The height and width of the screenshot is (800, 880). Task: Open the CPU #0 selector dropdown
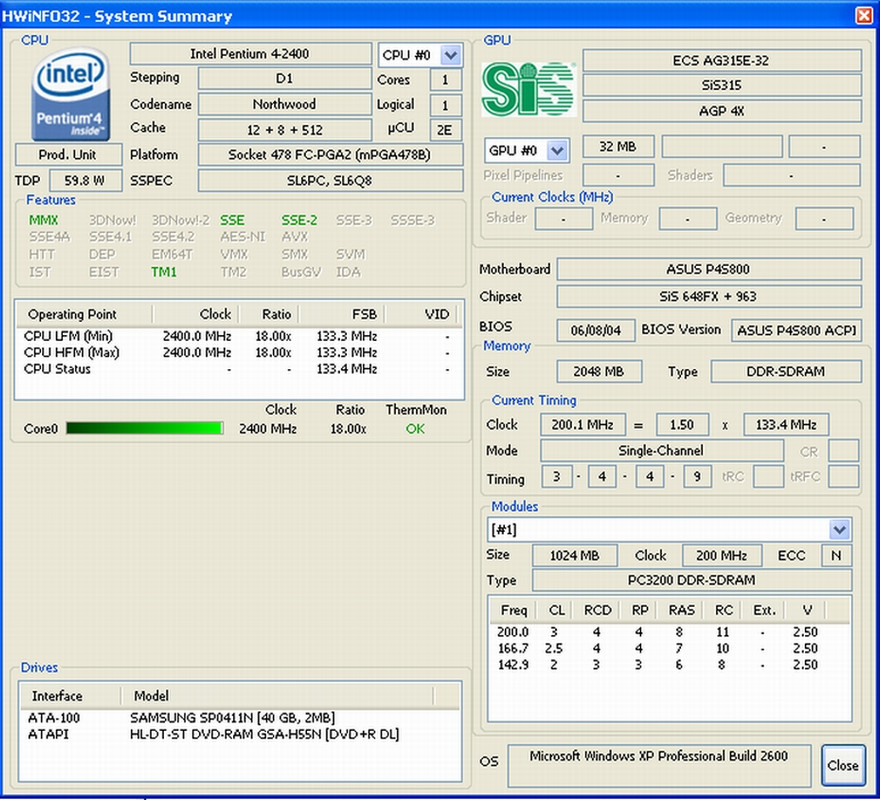click(451, 55)
